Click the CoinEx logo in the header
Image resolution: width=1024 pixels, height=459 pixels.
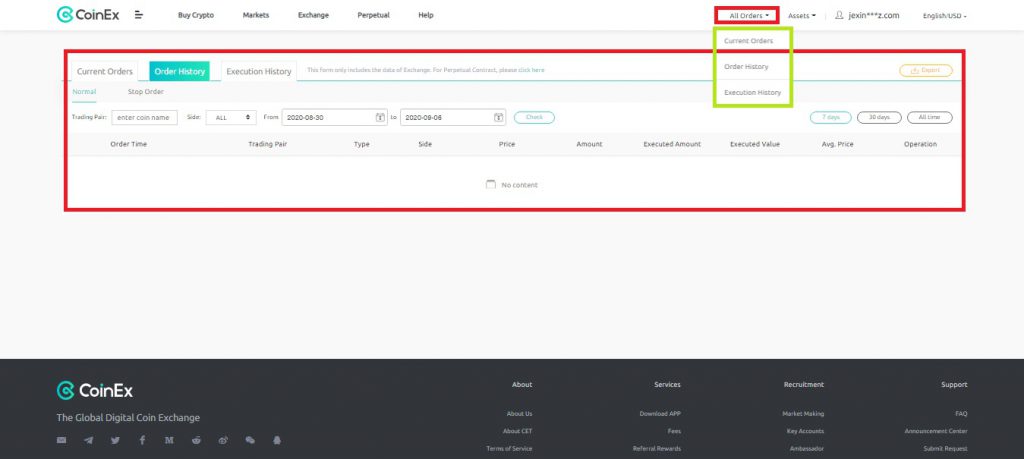pos(88,14)
